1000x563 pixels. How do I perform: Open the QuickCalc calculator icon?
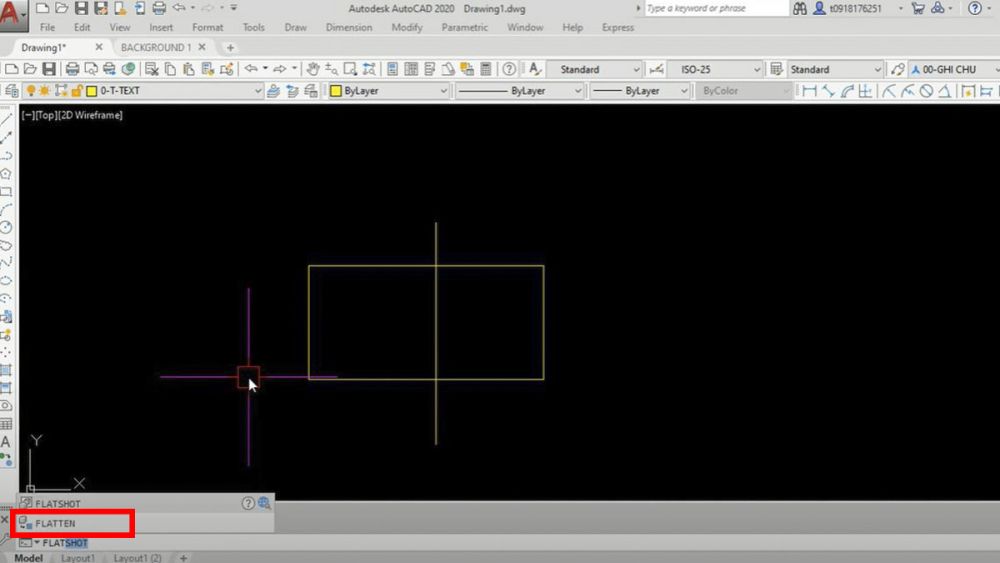click(x=486, y=69)
